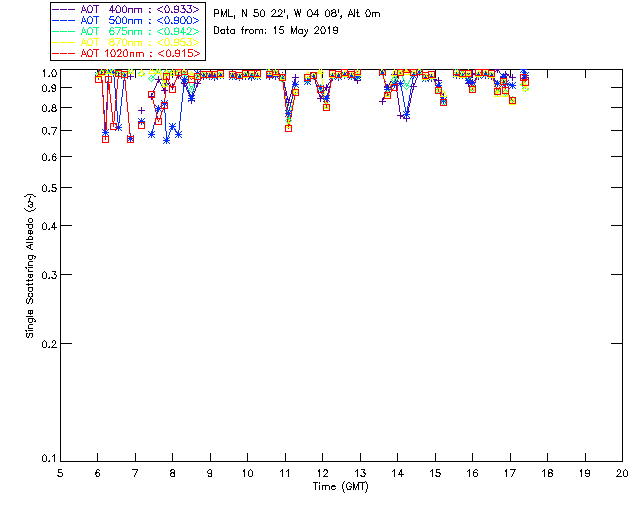
Task: Click the 20 x-axis time label
Action: [x=622, y=473]
